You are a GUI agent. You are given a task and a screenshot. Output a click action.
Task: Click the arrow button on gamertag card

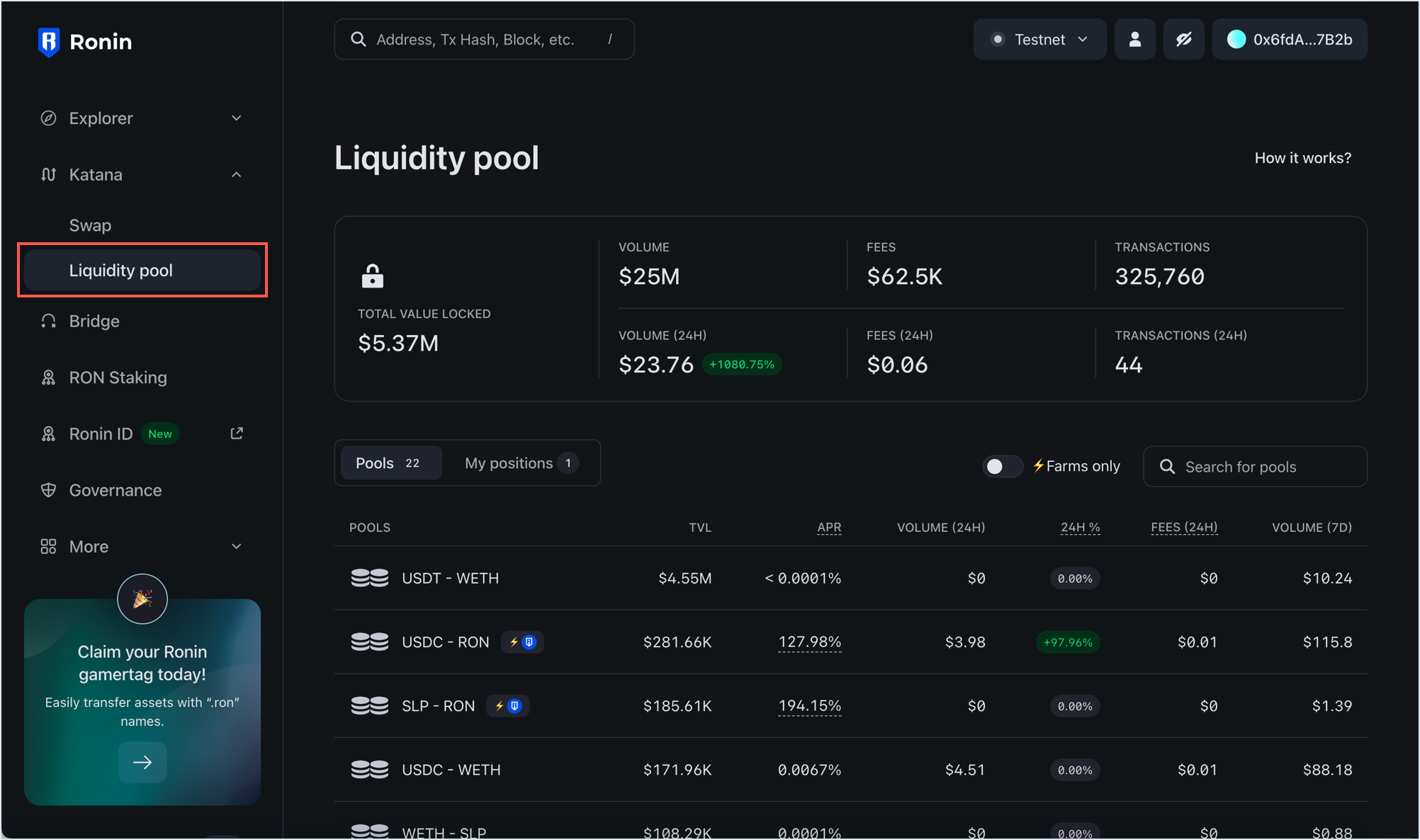pos(142,762)
